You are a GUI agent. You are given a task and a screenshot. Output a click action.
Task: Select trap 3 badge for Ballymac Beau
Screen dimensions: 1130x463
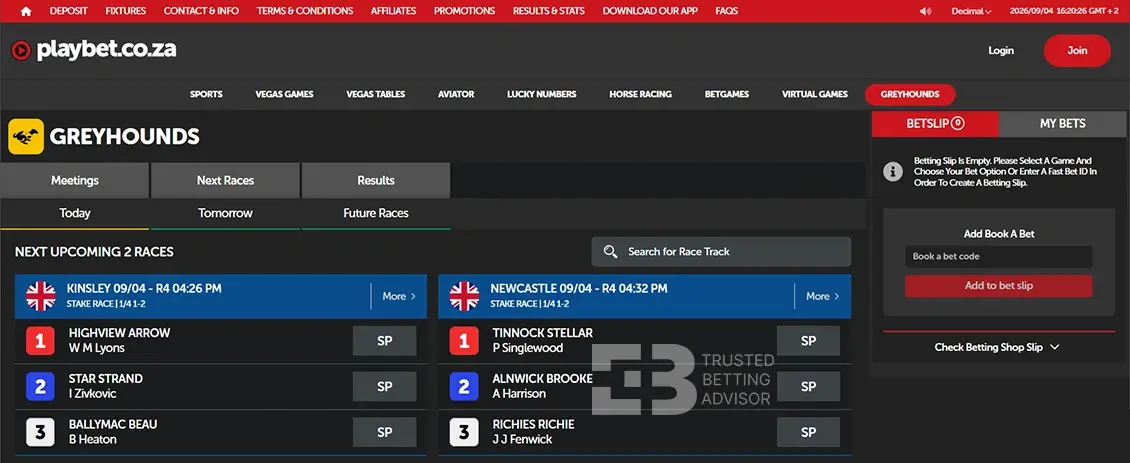point(40,432)
